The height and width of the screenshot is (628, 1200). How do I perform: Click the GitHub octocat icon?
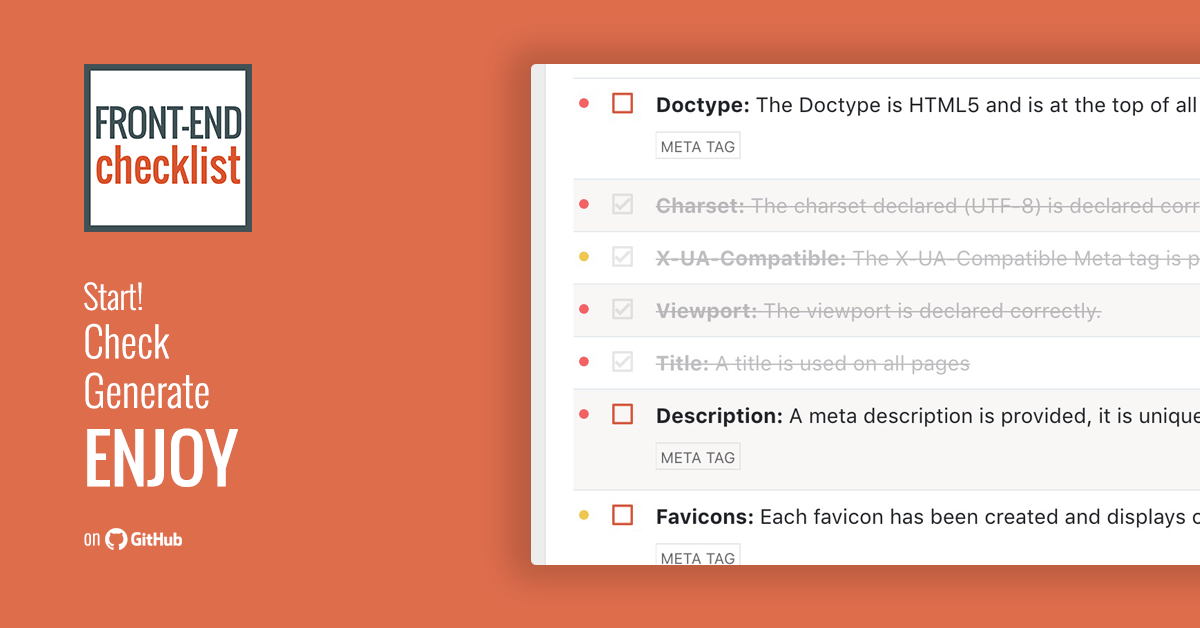[x=117, y=538]
